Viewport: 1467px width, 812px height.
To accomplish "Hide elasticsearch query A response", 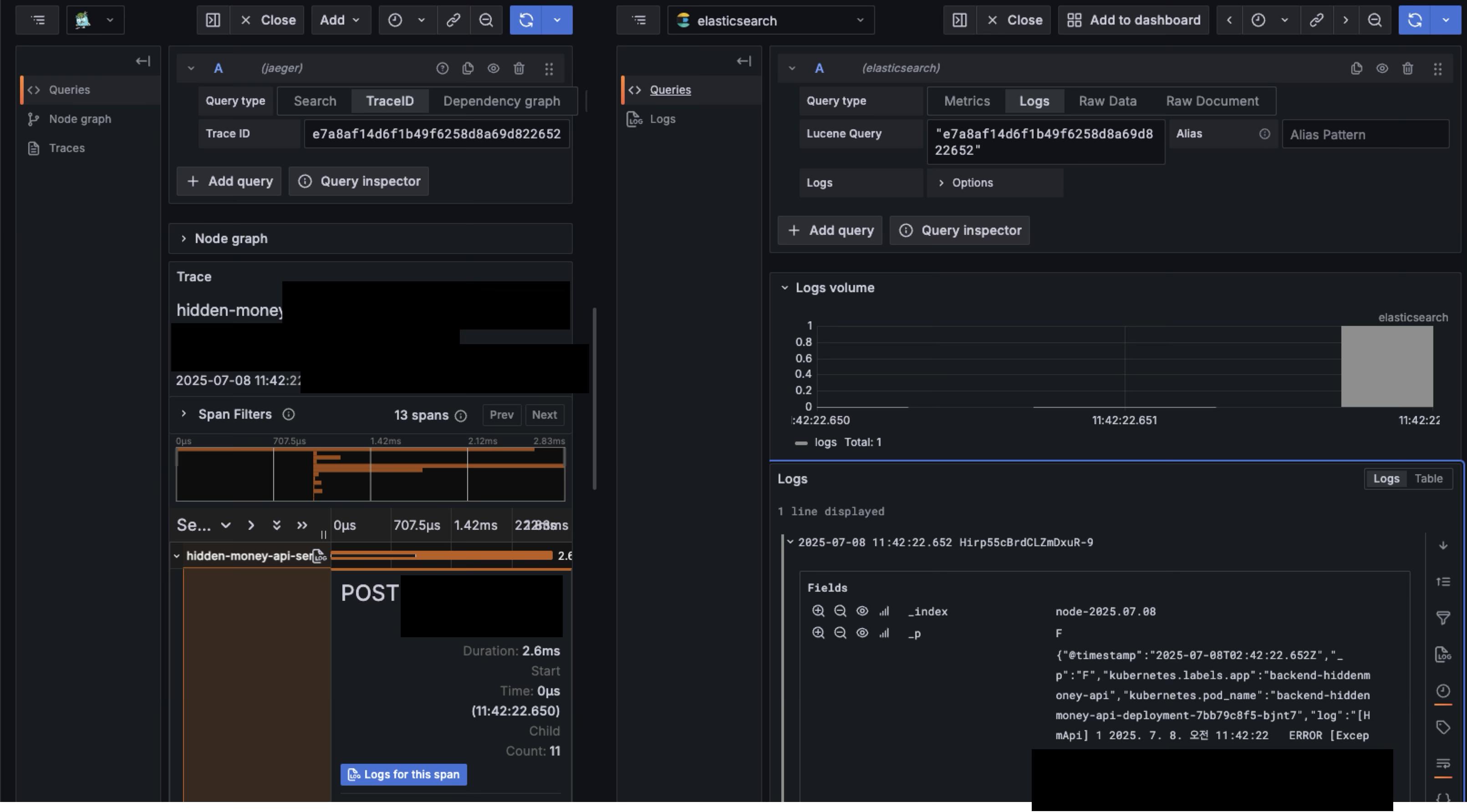I will tap(1381, 68).
